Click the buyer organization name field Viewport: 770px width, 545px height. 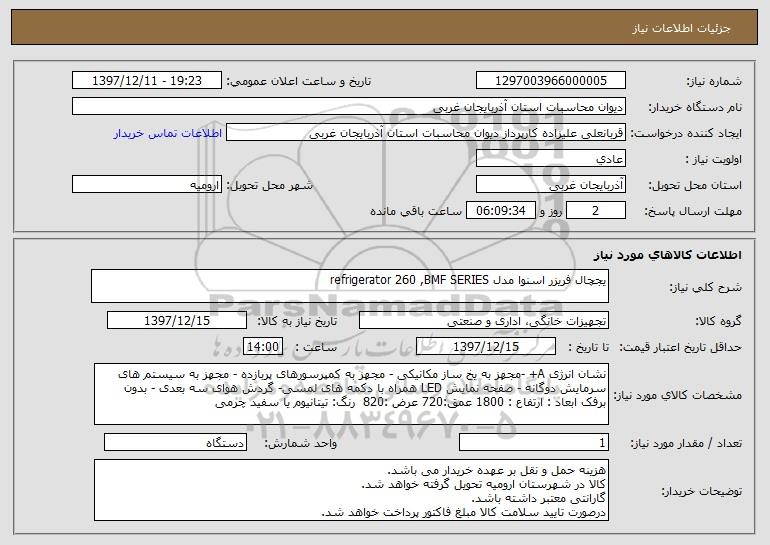349,107
